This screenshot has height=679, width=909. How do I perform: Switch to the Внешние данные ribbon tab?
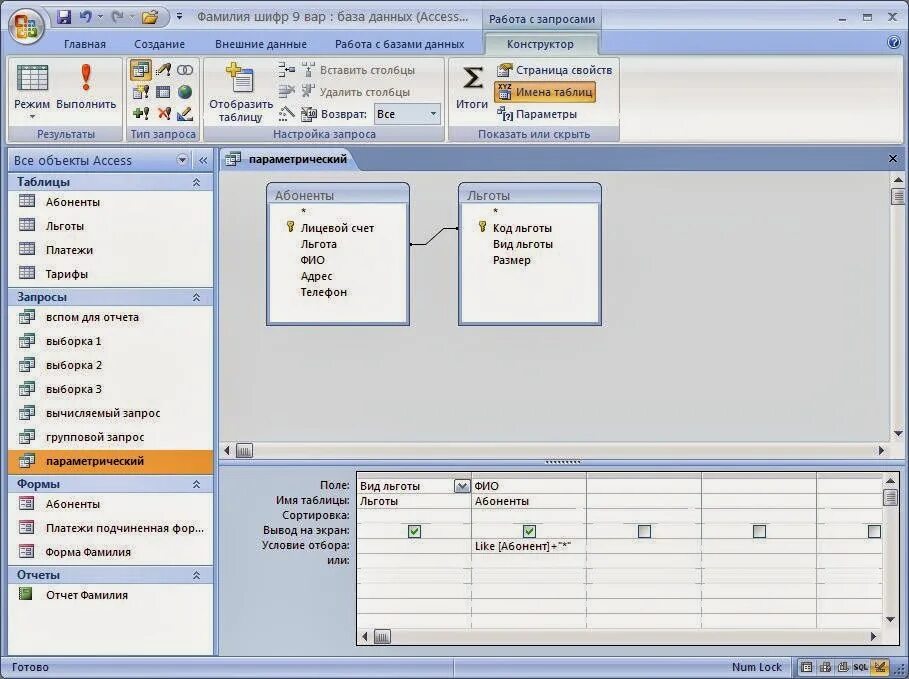[261, 44]
